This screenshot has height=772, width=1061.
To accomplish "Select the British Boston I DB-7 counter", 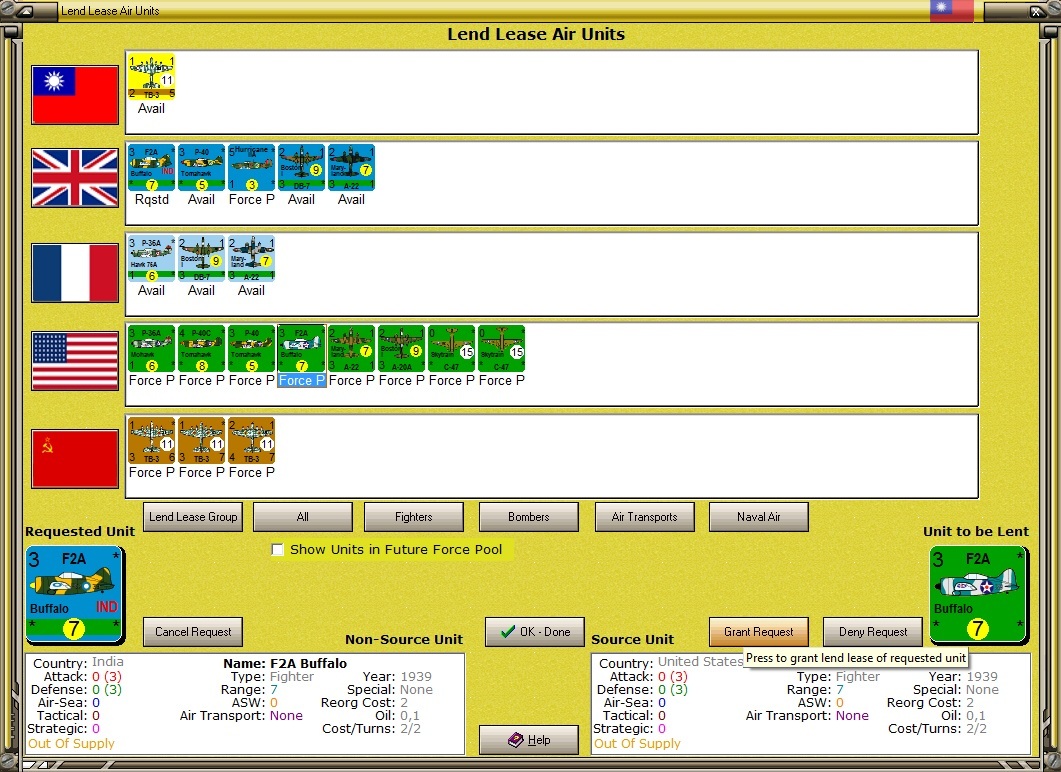I will coord(302,168).
